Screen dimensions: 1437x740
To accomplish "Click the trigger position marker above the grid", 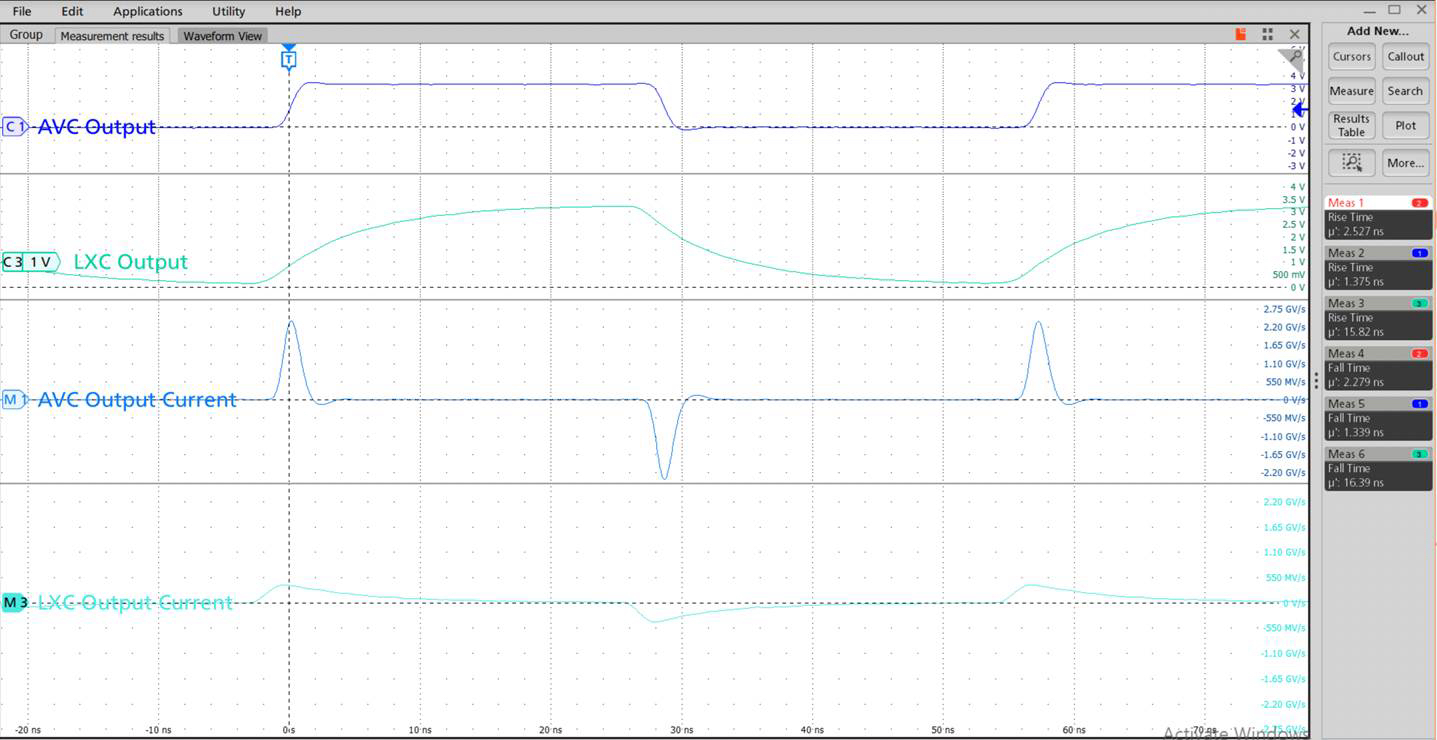I will point(288,58).
